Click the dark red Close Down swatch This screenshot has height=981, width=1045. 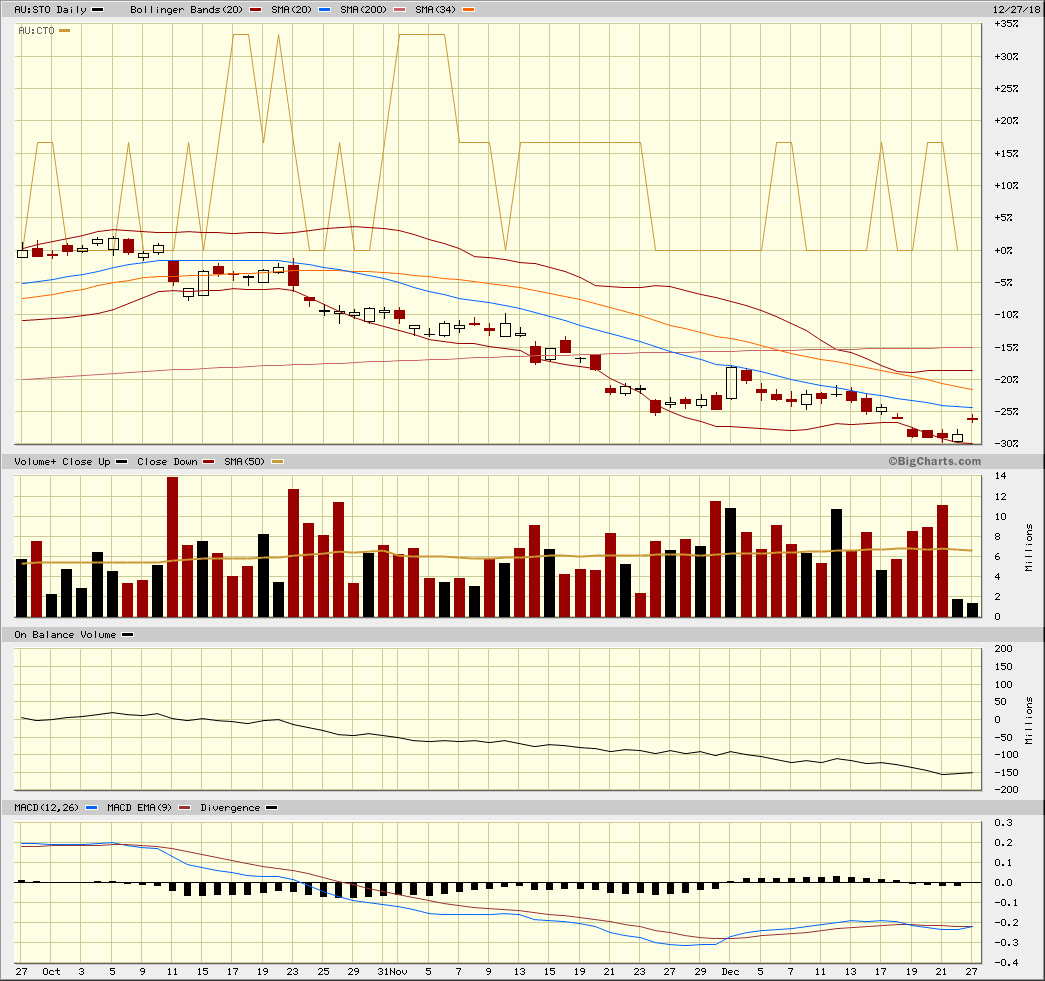[x=209, y=462]
